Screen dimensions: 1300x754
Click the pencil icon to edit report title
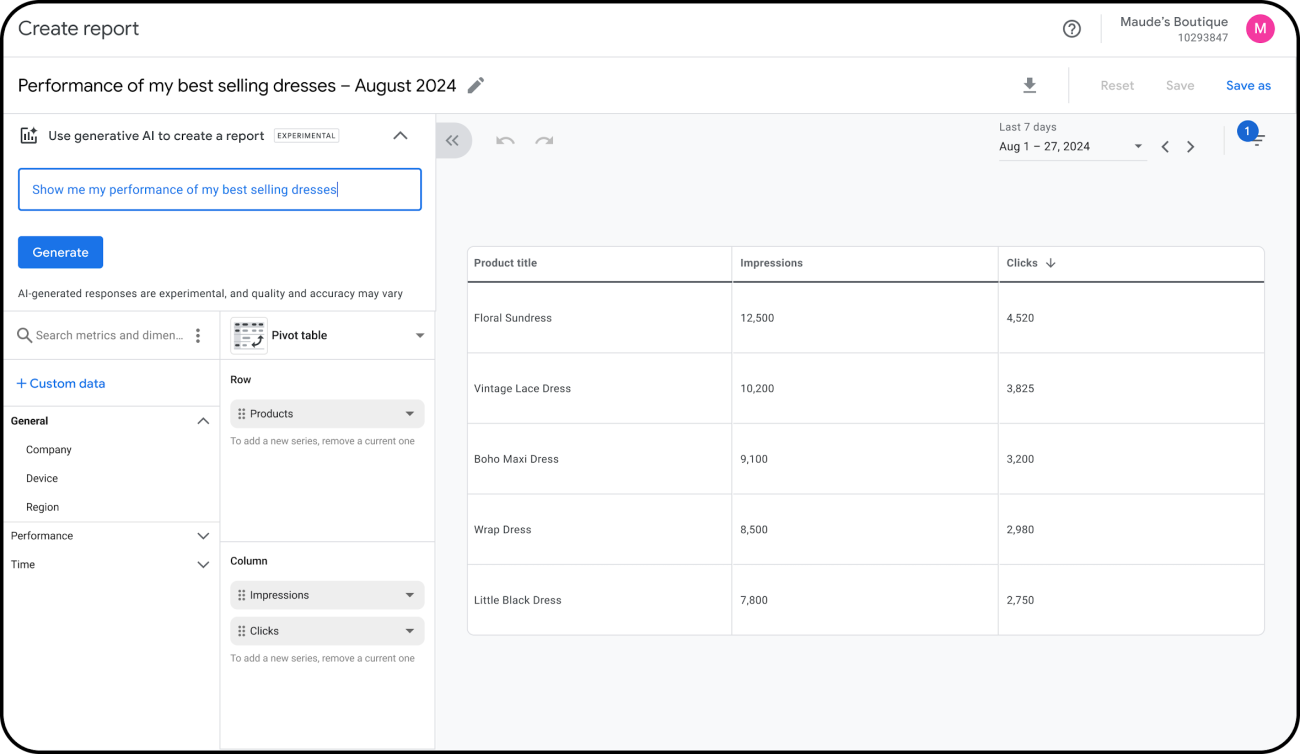coord(476,86)
